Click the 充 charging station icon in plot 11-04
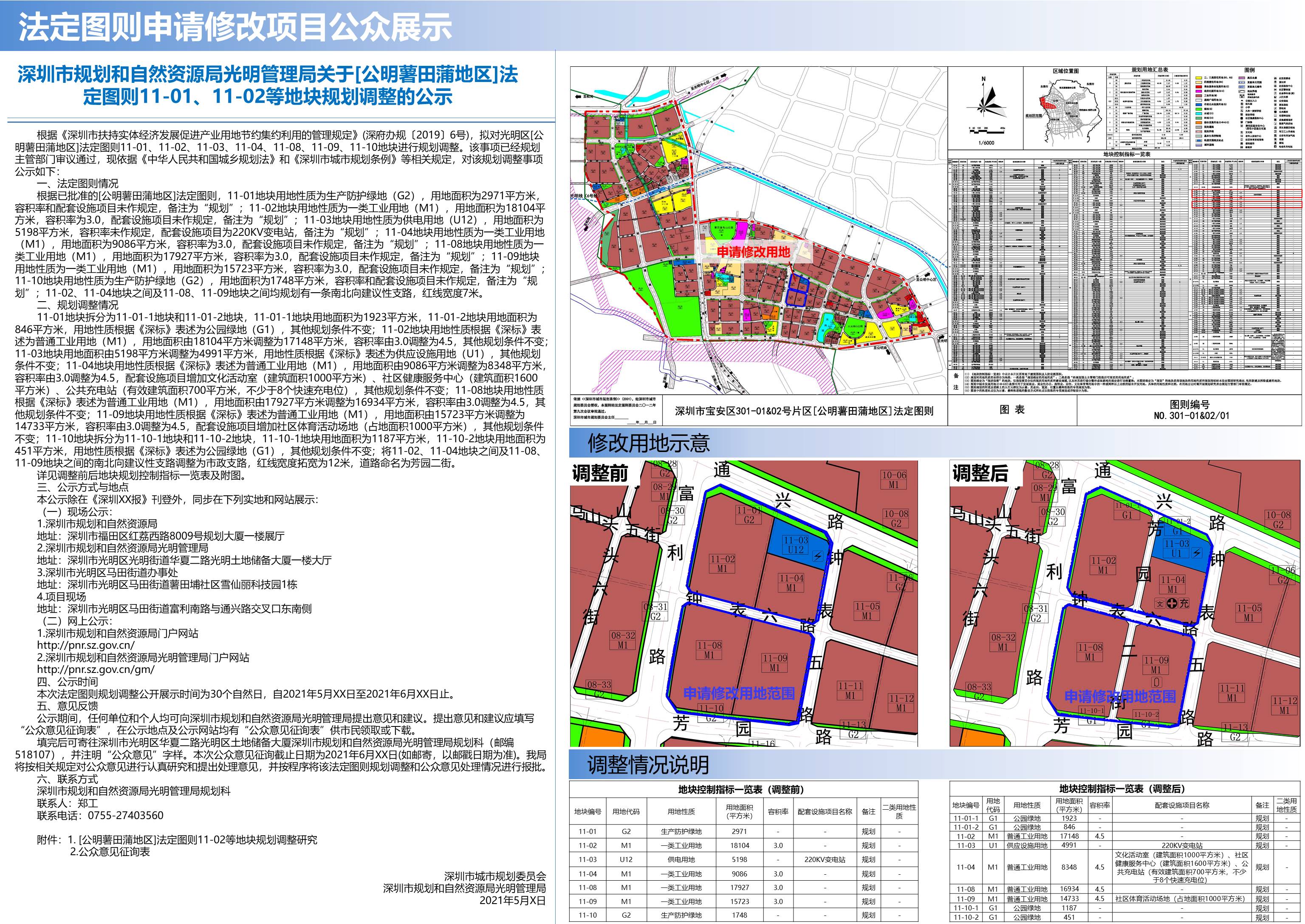This screenshot has width=1305, height=924. coord(1184,603)
